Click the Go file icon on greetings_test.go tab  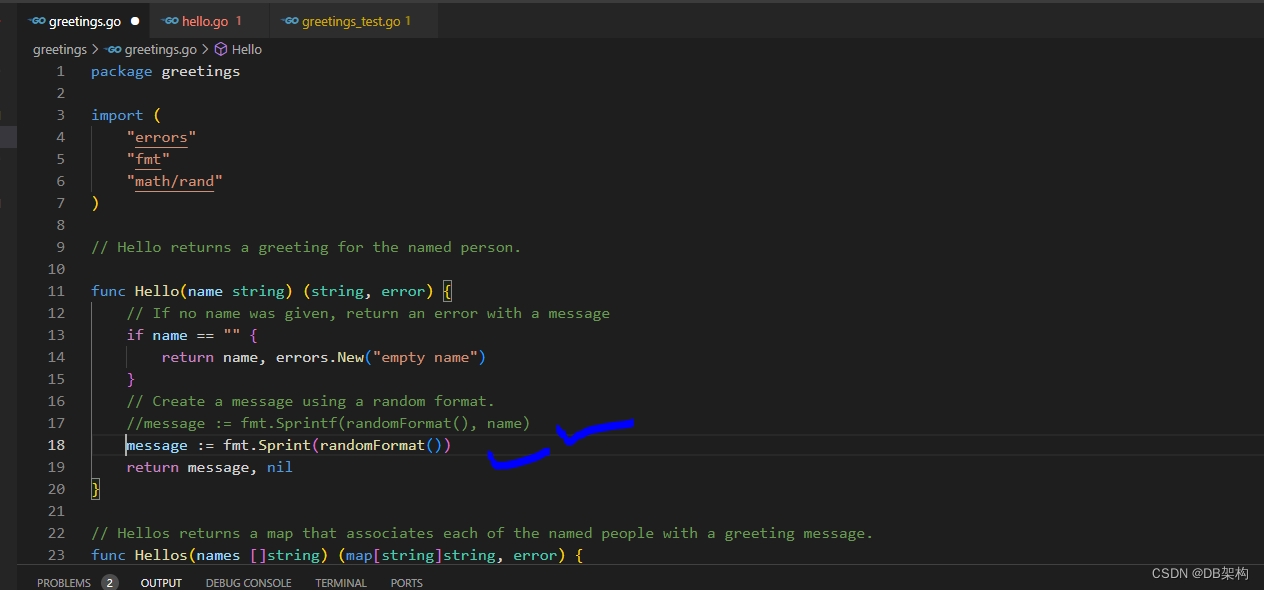coord(290,21)
